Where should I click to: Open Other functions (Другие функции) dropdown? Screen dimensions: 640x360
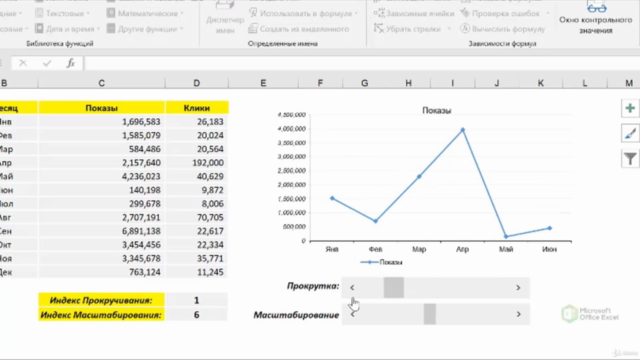[144, 29]
